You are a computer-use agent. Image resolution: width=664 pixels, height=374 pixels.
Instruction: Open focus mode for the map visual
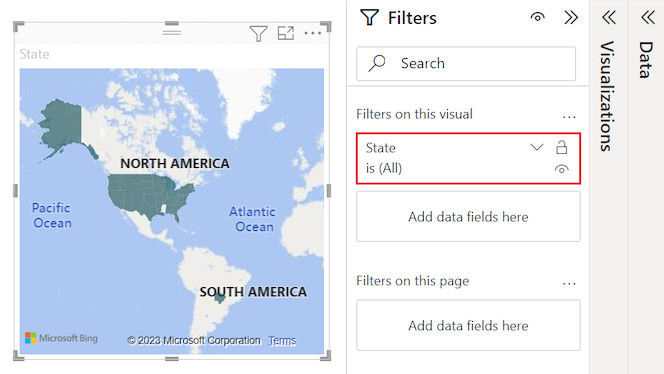coord(285,33)
